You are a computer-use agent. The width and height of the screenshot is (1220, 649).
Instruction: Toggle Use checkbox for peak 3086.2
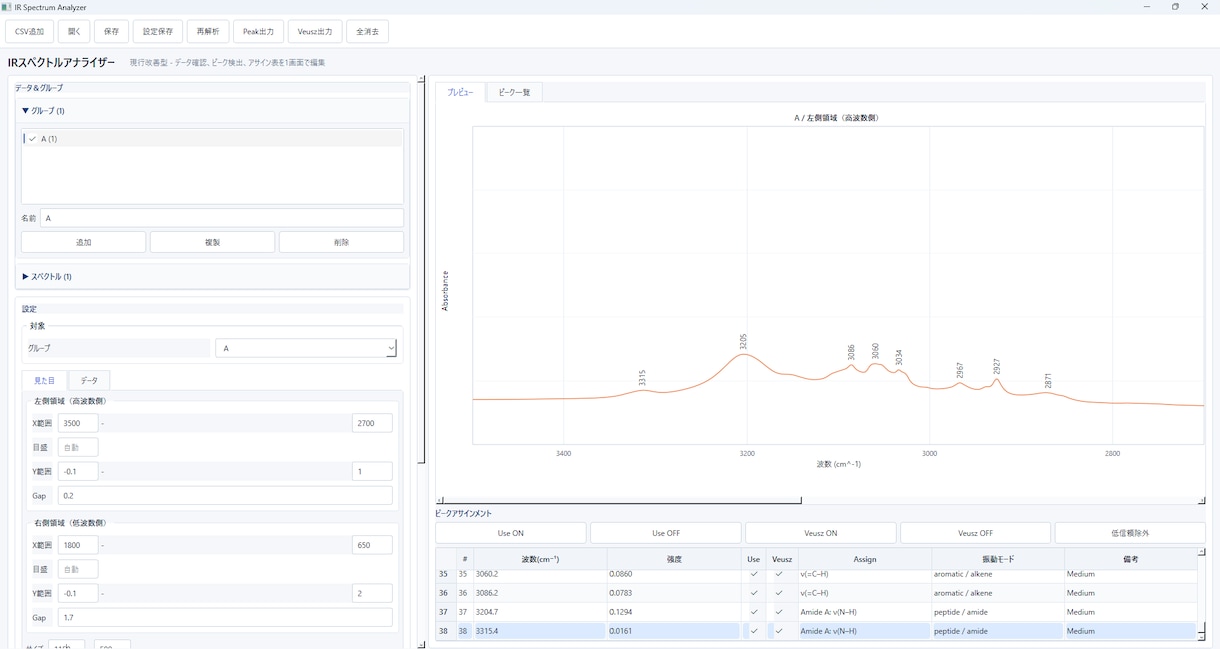(754, 593)
